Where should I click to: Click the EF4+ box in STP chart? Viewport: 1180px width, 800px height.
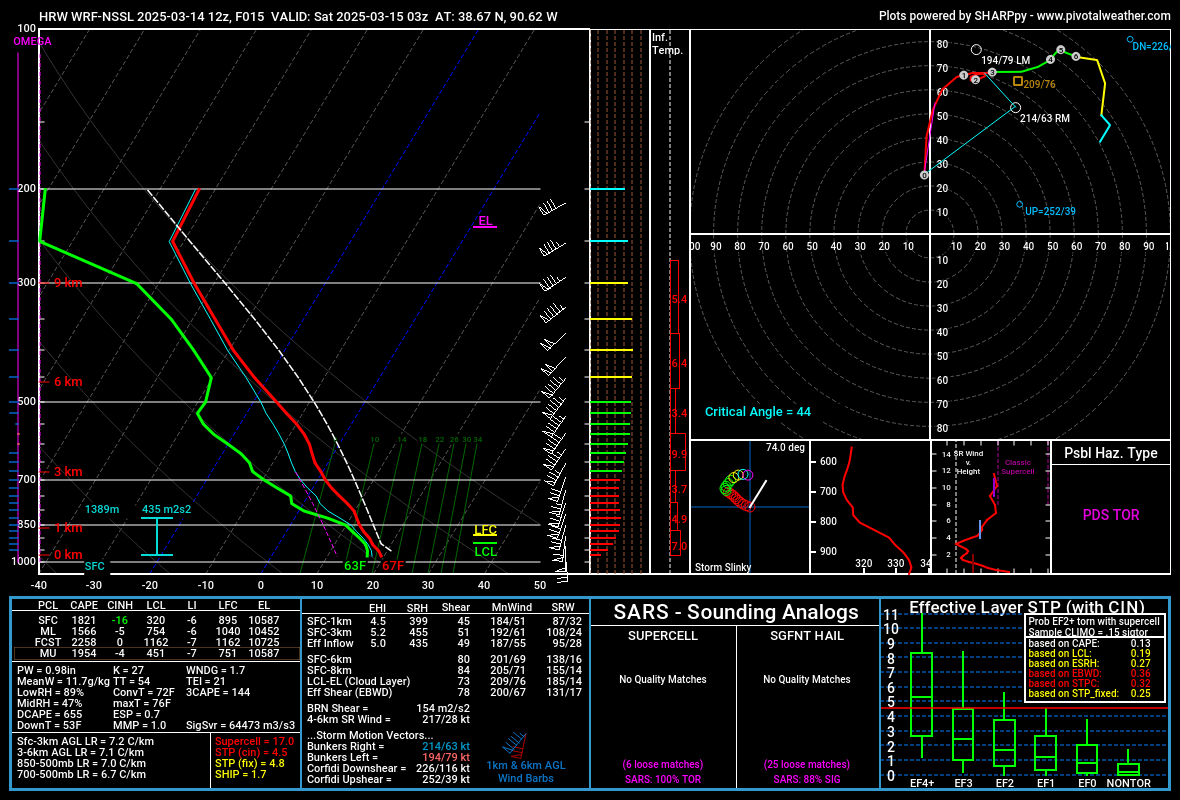click(x=922, y=695)
